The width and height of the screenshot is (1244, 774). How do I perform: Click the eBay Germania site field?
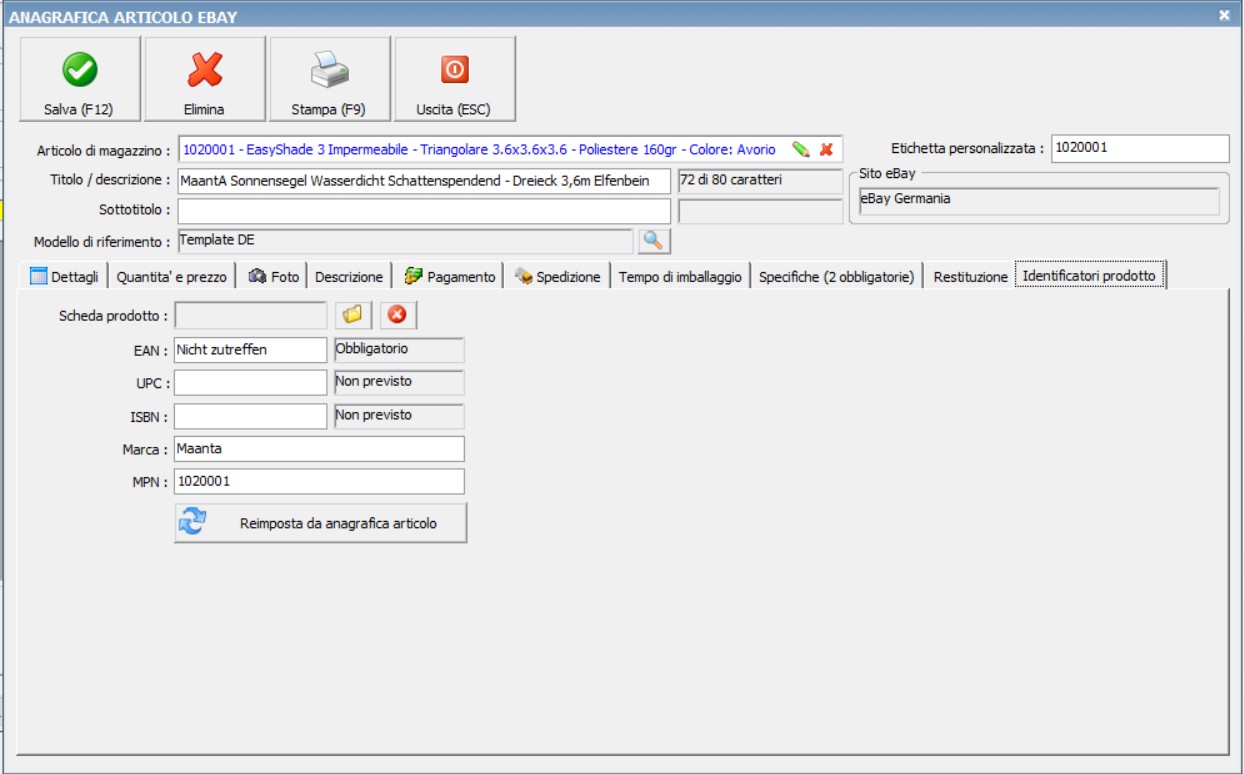click(1039, 201)
